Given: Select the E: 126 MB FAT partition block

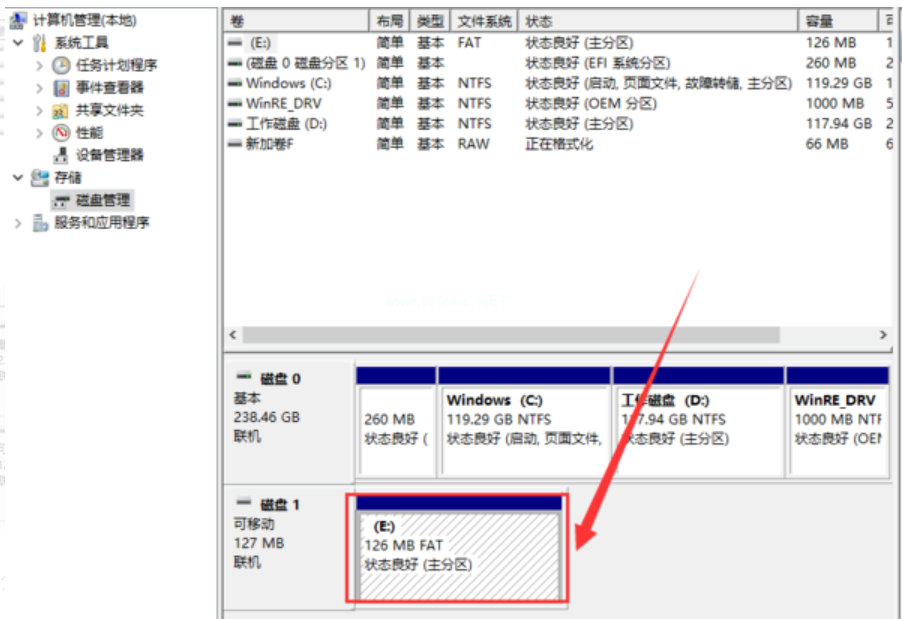Looking at the screenshot, I should [x=458, y=555].
